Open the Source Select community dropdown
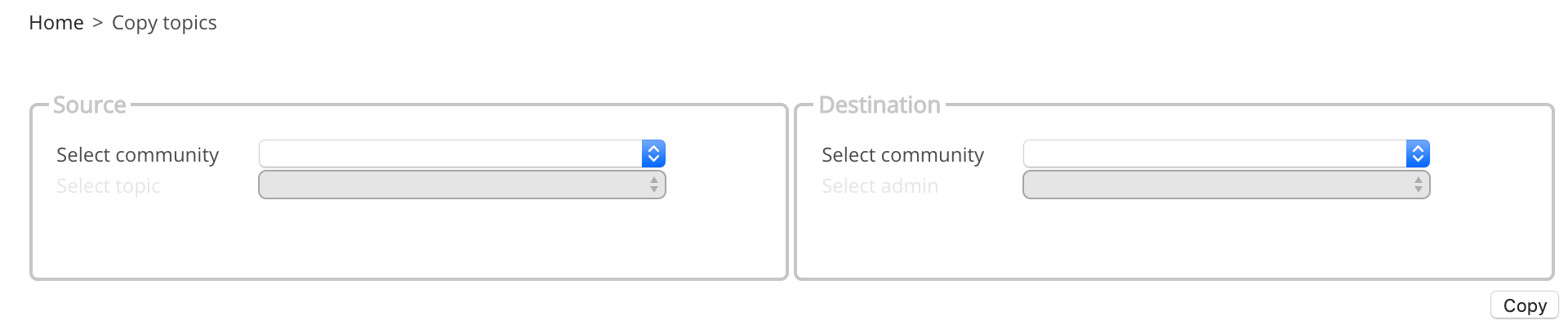This screenshot has height=325, width=1568. coord(462,154)
